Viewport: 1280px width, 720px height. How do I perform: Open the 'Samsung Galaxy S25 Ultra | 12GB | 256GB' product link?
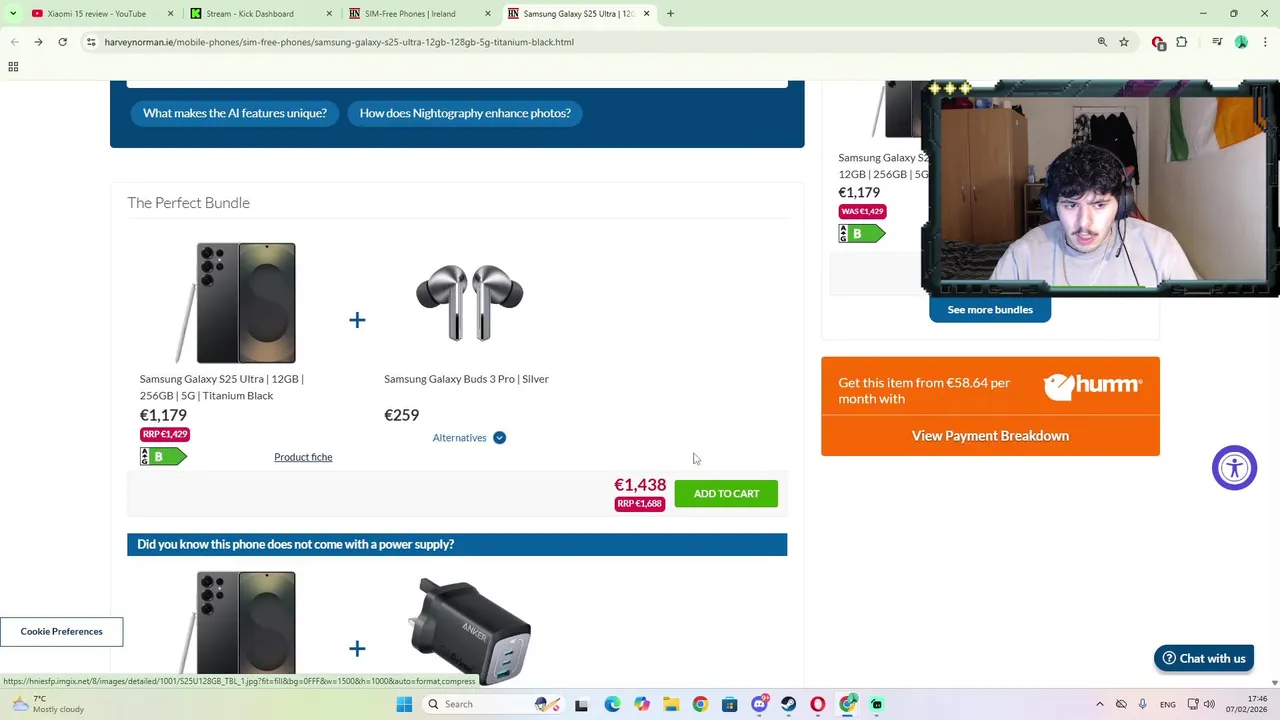click(x=221, y=387)
